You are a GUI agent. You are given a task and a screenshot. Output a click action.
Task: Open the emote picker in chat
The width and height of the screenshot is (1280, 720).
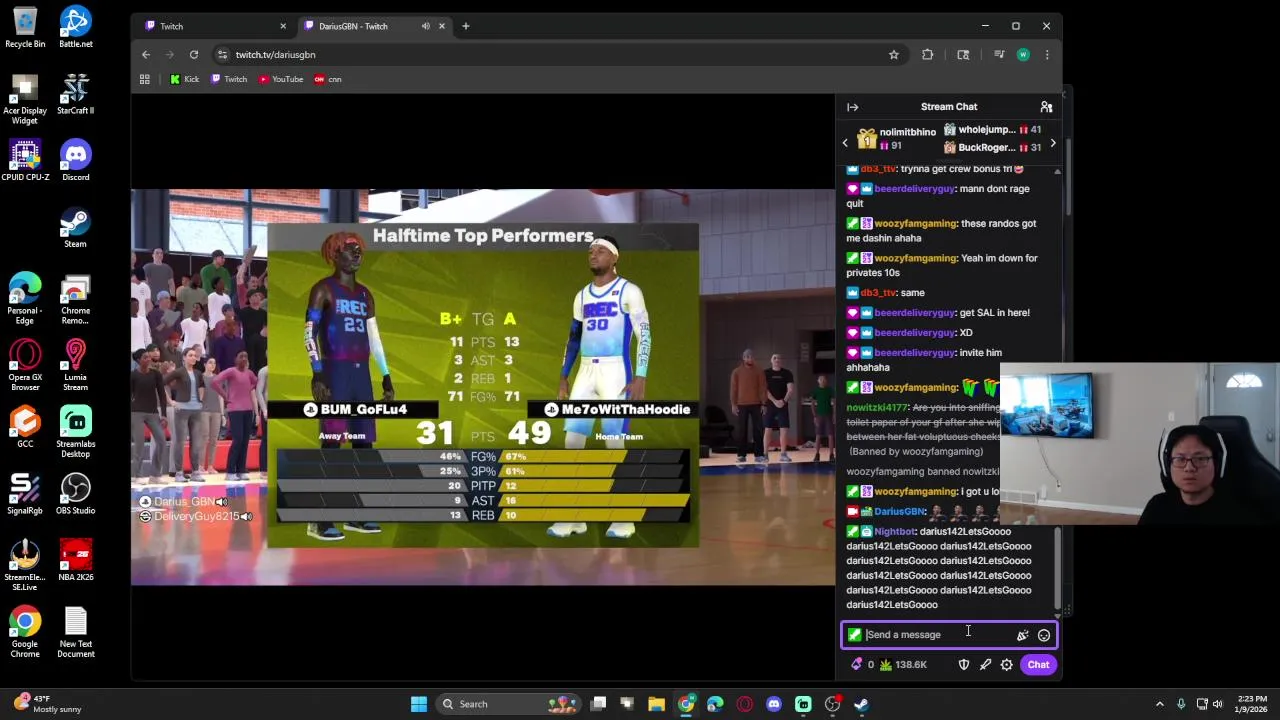1044,635
